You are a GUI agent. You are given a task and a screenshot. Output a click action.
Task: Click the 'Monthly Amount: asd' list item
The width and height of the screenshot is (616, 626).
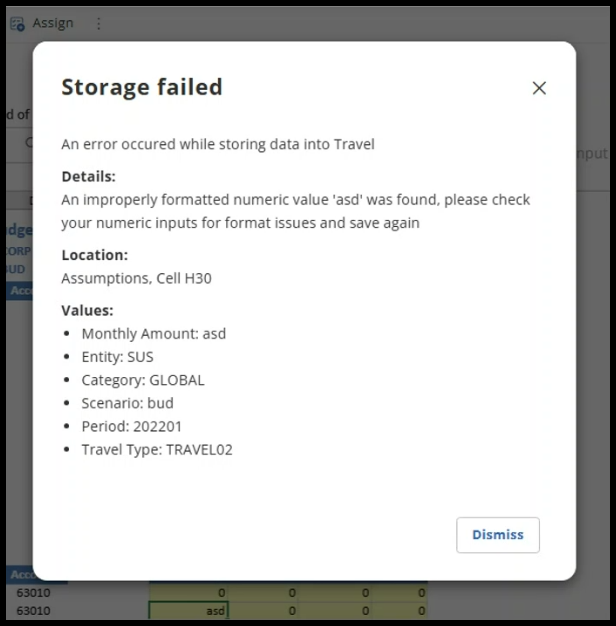(154, 334)
